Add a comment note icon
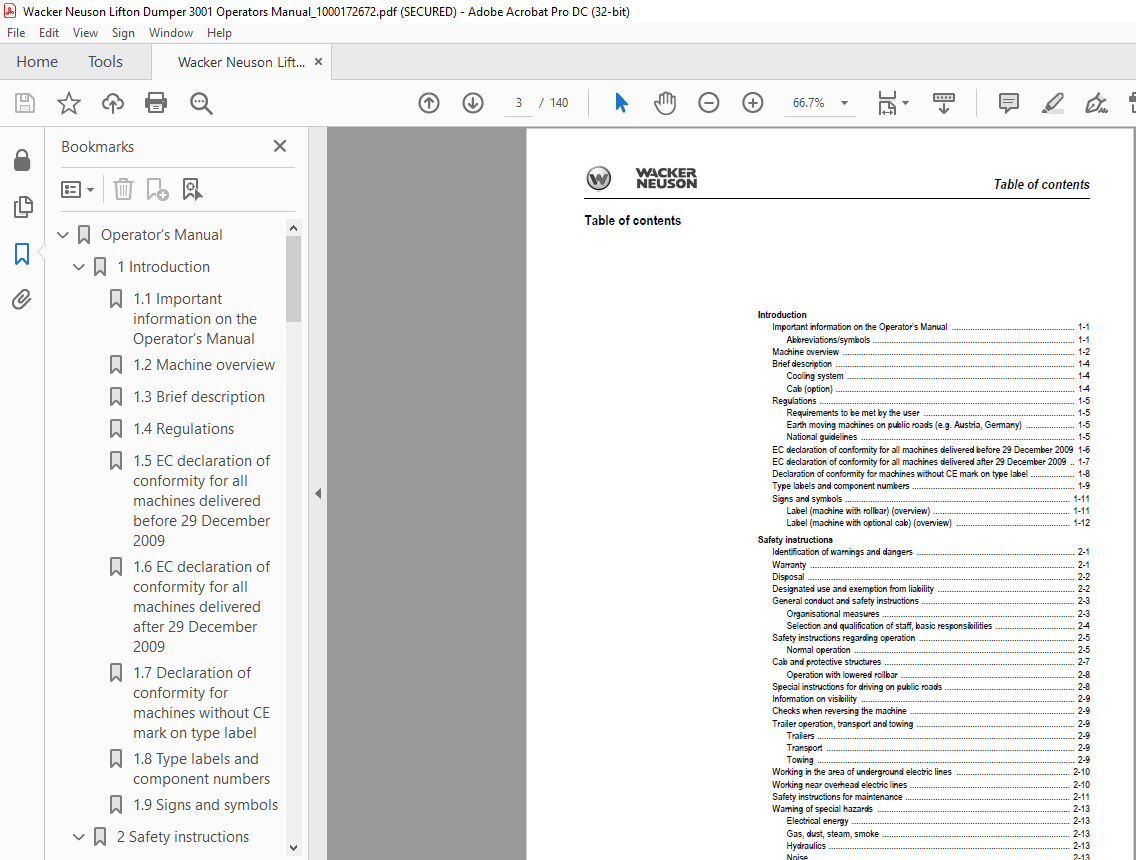Viewport: 1136px width, 860px height. (x=1008, y=103)
